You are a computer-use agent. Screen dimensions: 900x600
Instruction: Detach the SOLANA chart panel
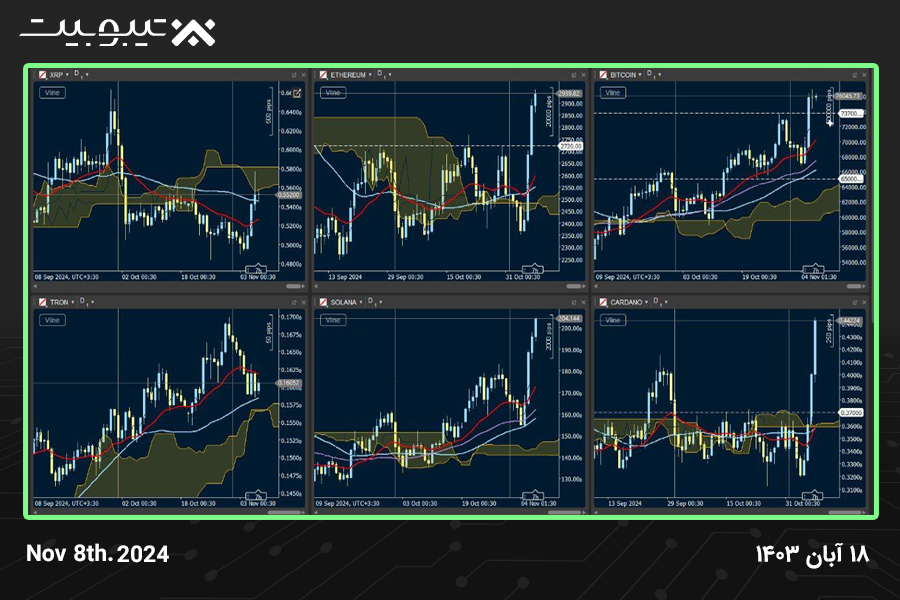(x=574, y=302)
